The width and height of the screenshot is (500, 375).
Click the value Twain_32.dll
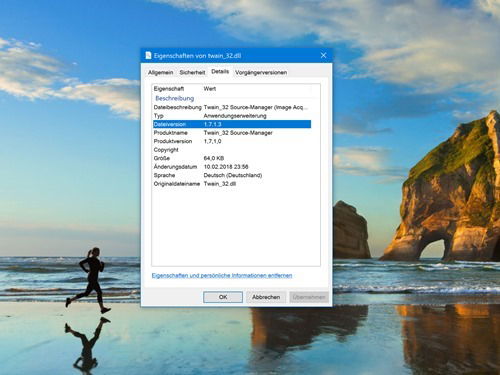220,184
